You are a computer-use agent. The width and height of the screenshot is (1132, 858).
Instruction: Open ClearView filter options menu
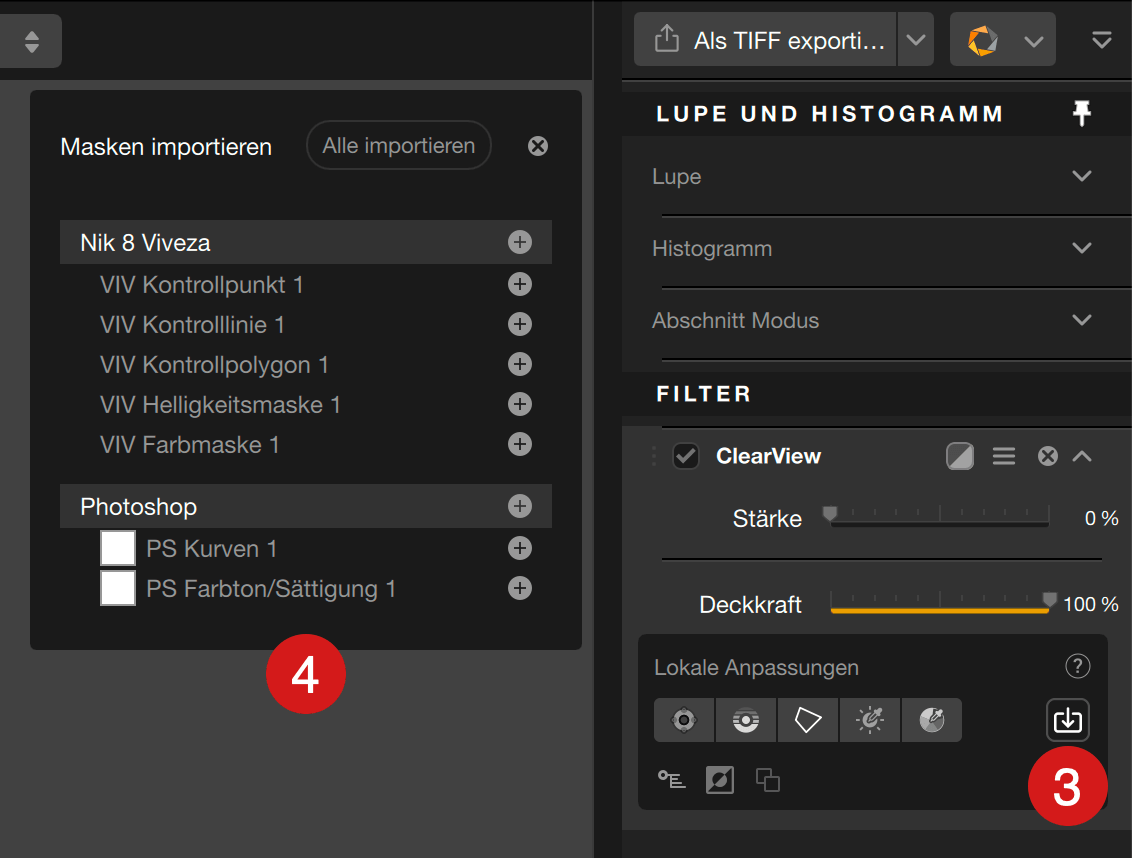point(1003,456)
